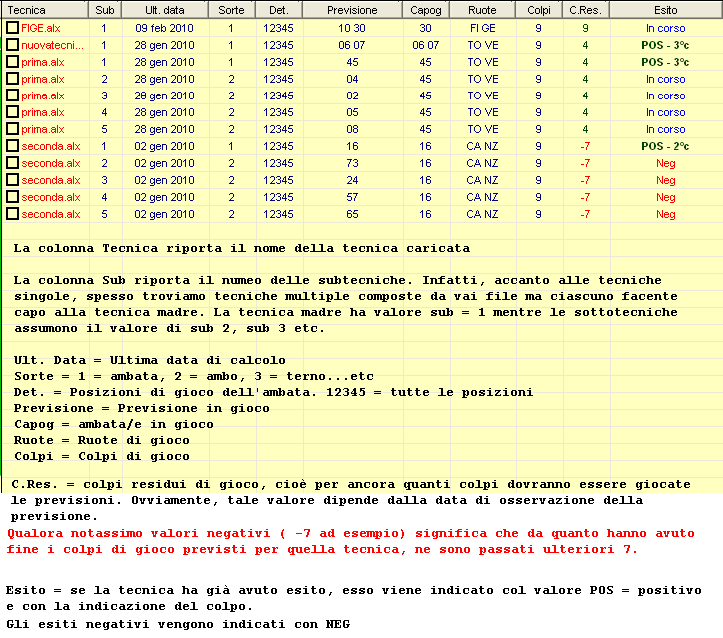Sort by the Sub column header
The width and height of the screenshot is (723, 638).
[105, 10]
